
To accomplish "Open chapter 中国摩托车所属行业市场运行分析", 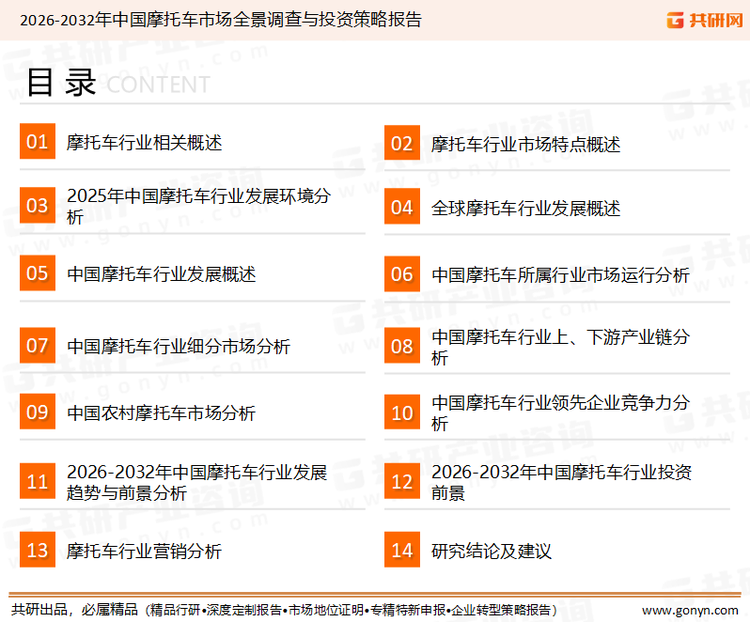I will [x=560, y=275].
